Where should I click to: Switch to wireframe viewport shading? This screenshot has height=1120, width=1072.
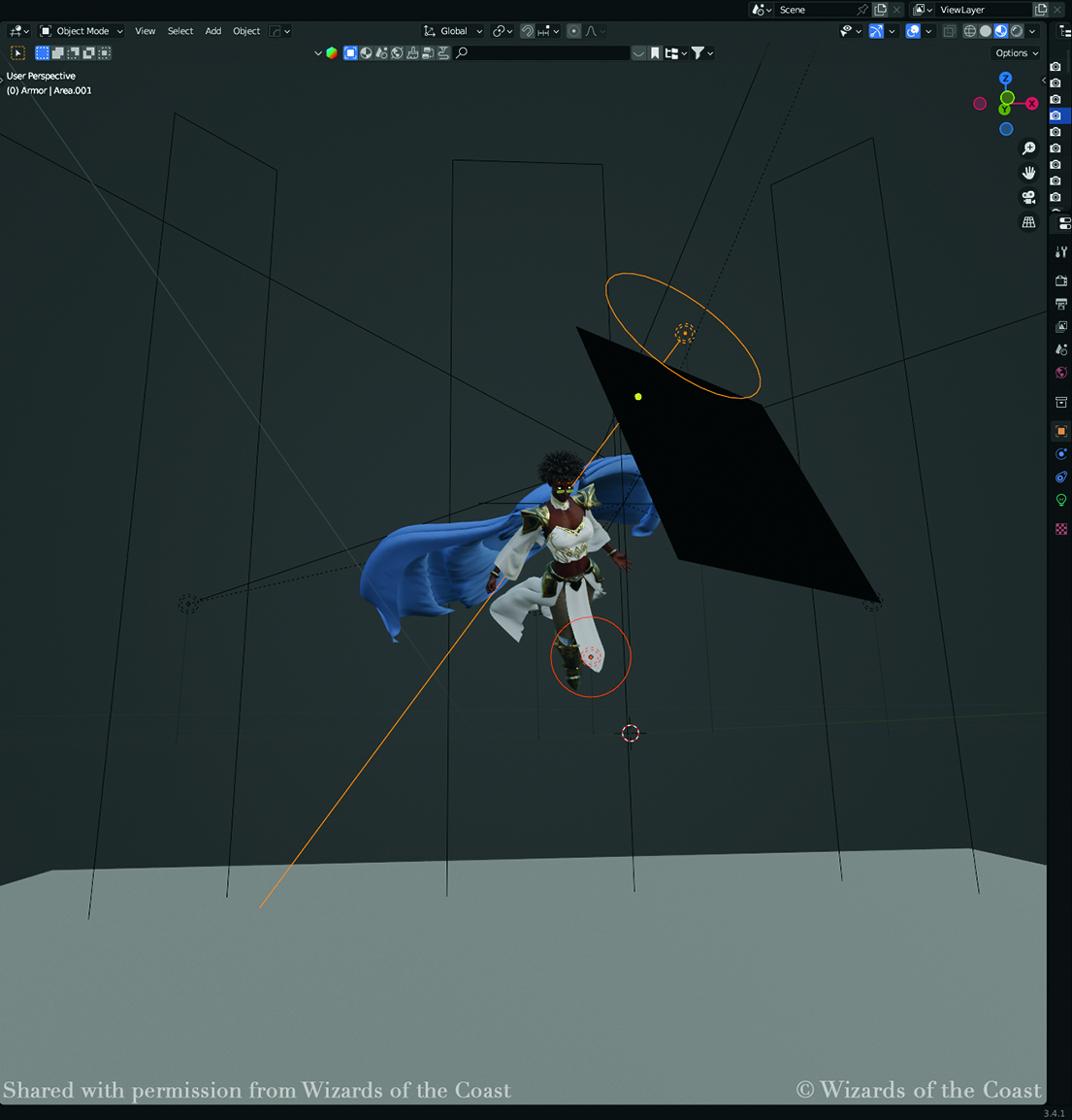(x=970, y=31)
